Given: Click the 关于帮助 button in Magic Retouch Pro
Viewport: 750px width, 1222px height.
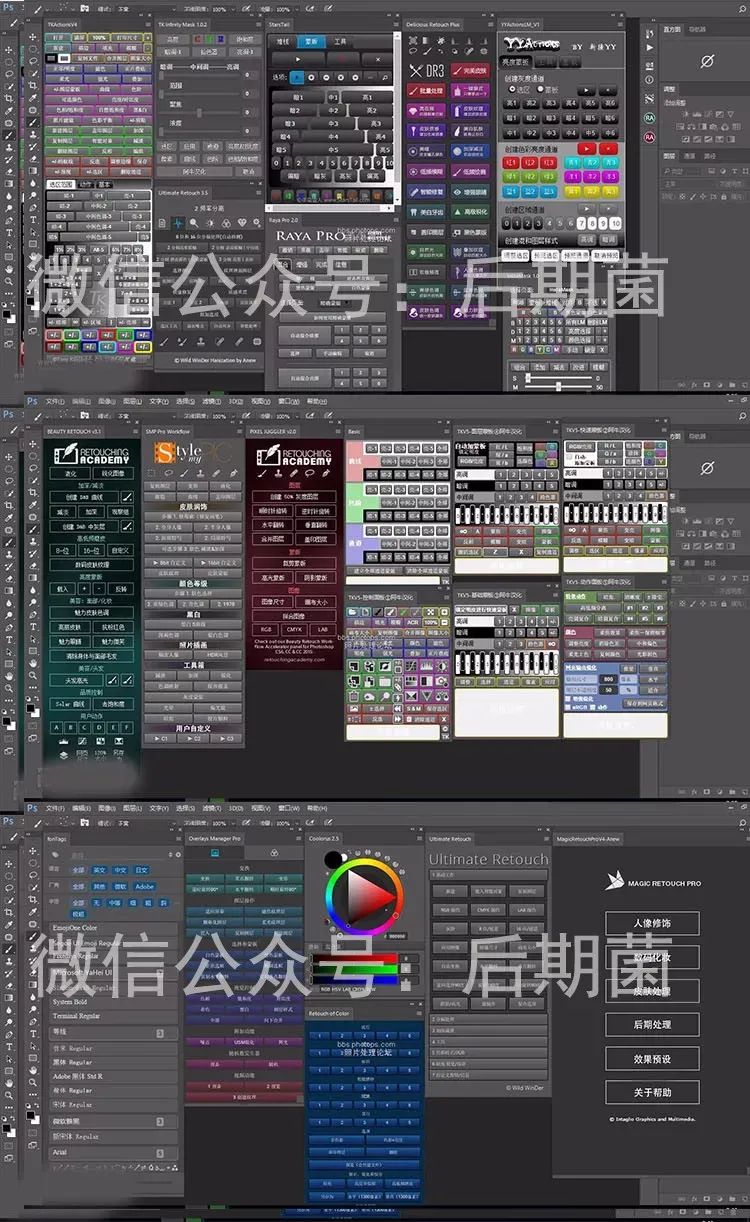Looking at the screenshot, I should (x=652, y=1092).
